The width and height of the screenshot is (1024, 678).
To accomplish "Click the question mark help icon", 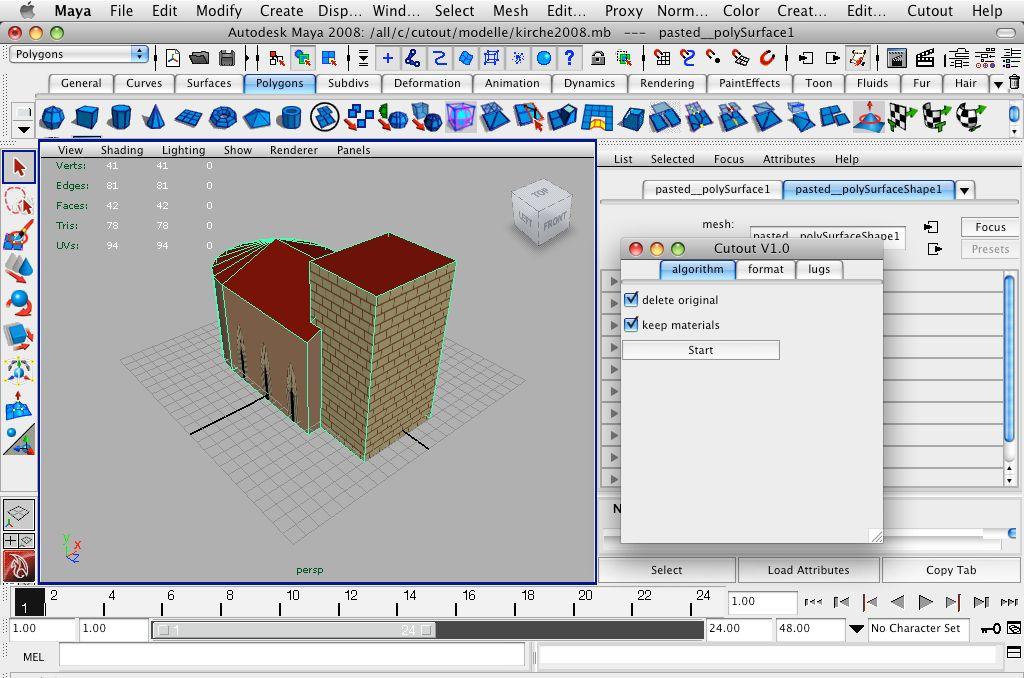I will point(569,57).
